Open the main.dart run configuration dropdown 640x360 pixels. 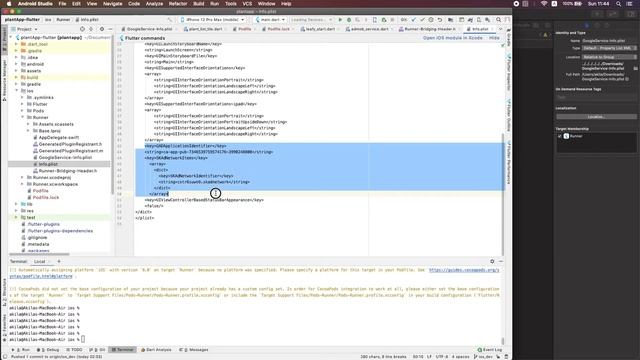[269, 20]
